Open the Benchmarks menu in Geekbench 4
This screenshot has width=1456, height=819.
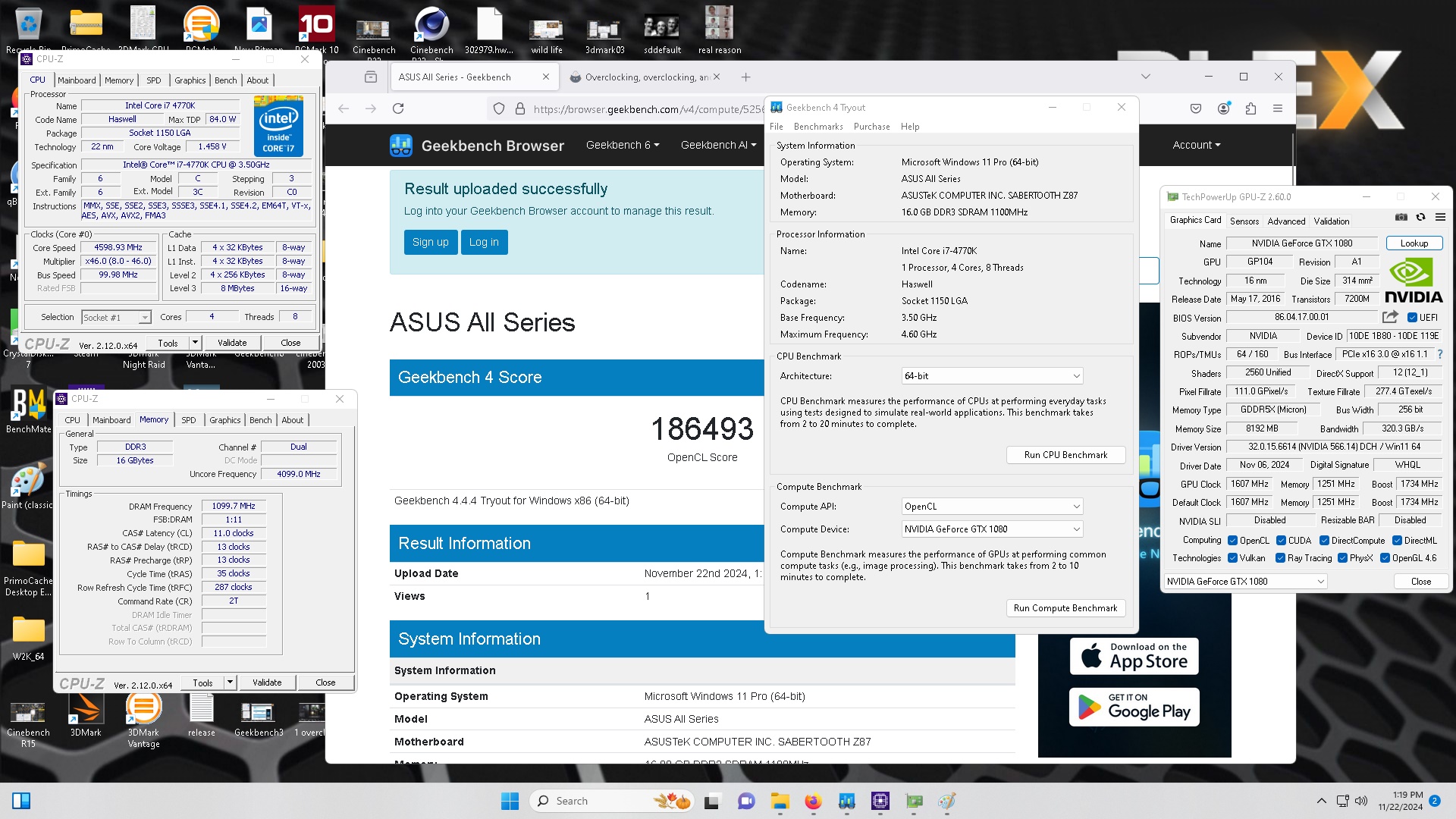(818, 127)
